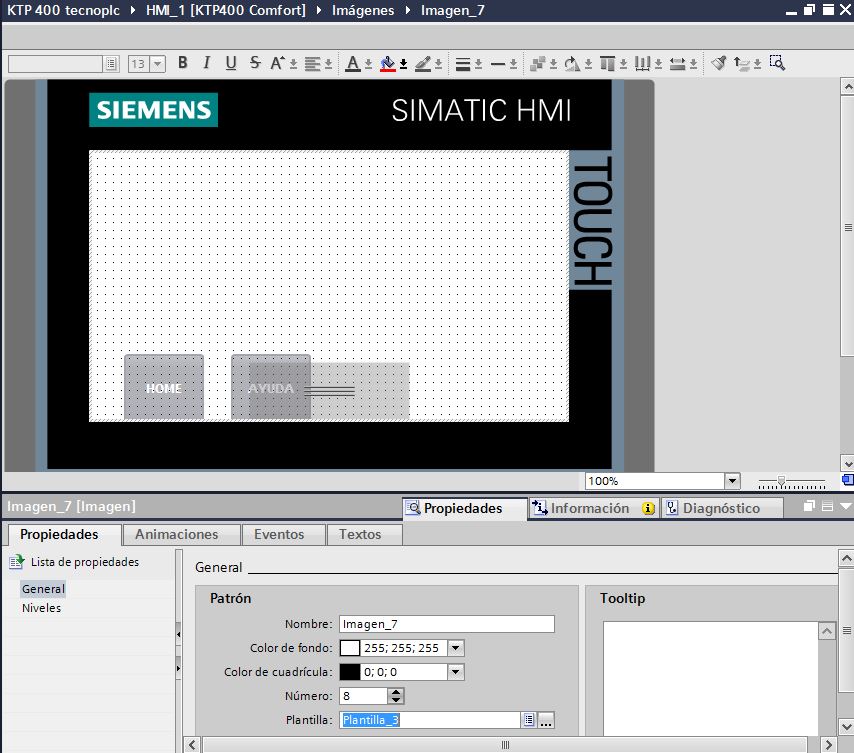Expand the Color de fondo dropdown

click(x=456, y=648)
